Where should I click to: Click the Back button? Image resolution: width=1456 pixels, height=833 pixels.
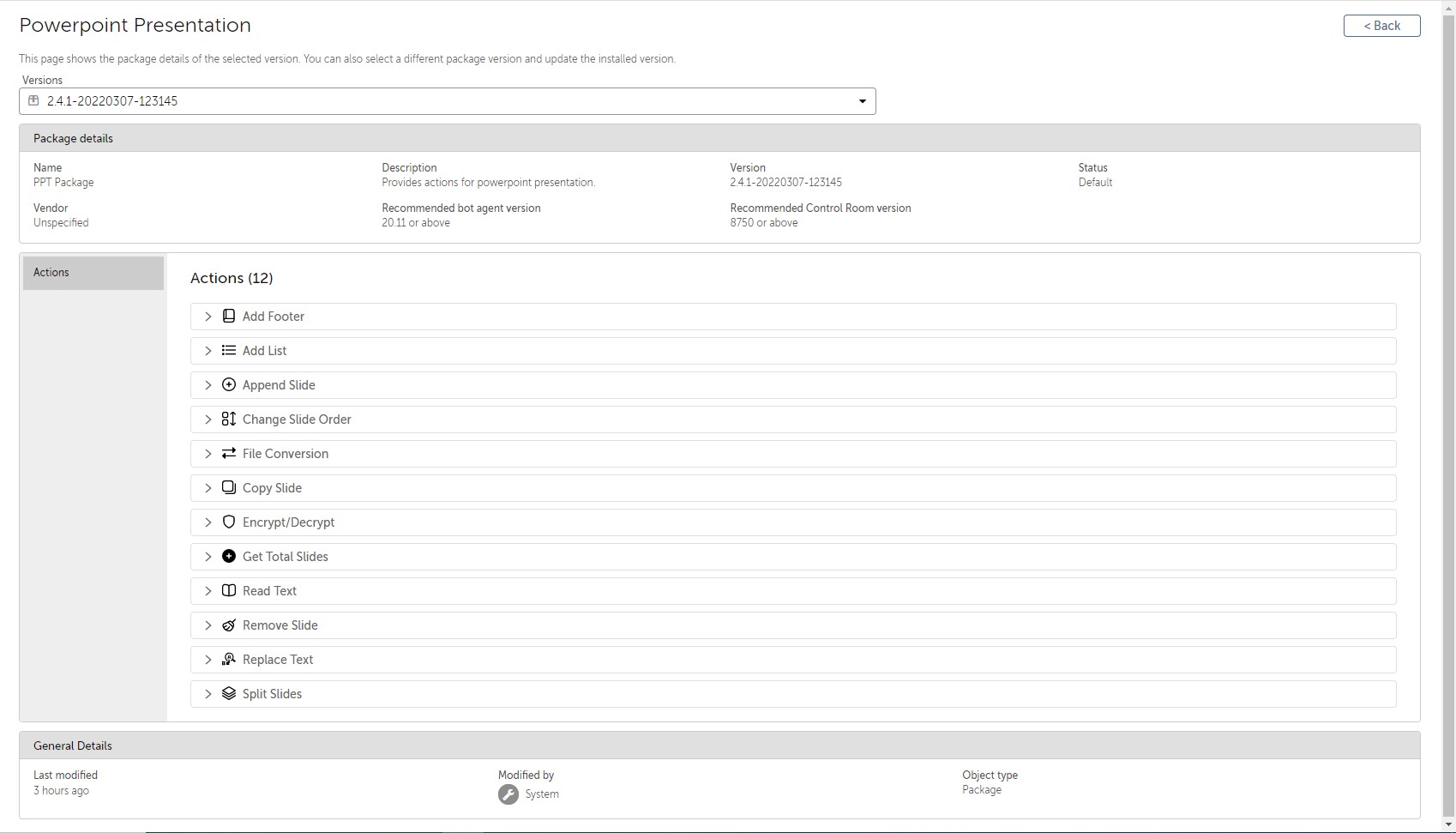click(x=1381, y=26)
